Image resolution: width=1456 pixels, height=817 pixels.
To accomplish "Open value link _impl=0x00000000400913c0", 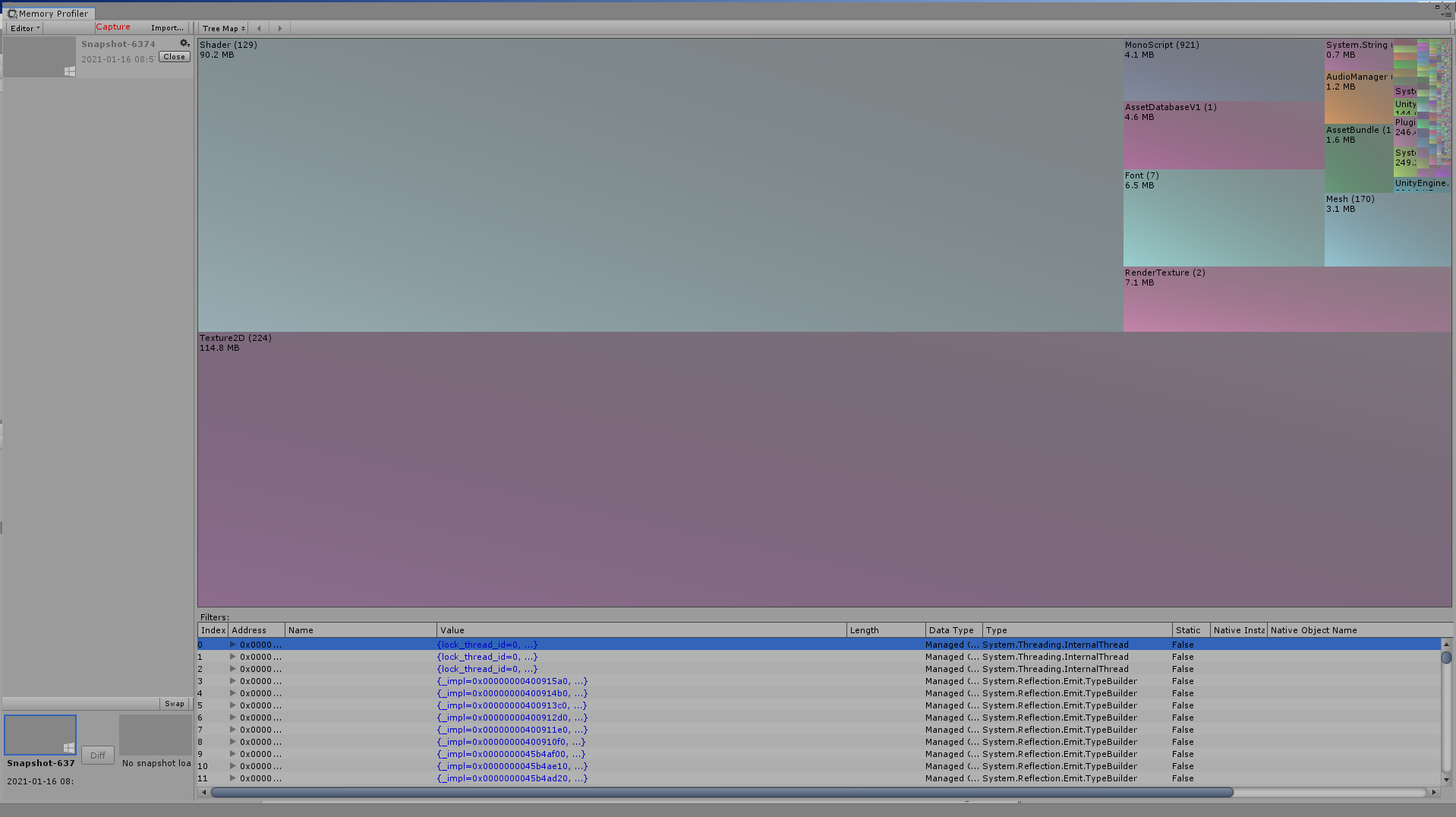I will pyautogui.click(x=512, y=705).
